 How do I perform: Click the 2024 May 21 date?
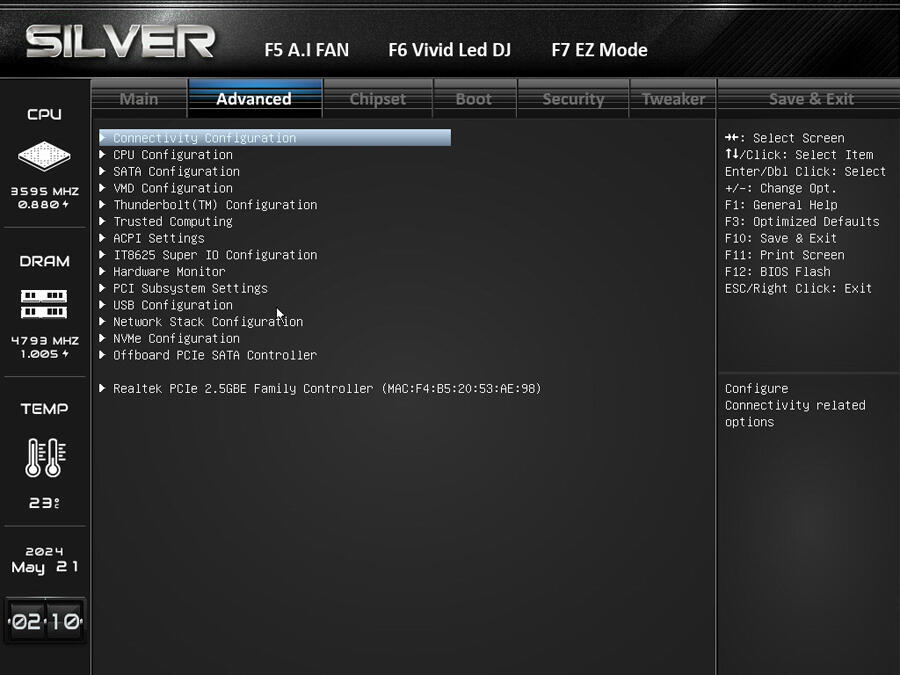[45, 560]
